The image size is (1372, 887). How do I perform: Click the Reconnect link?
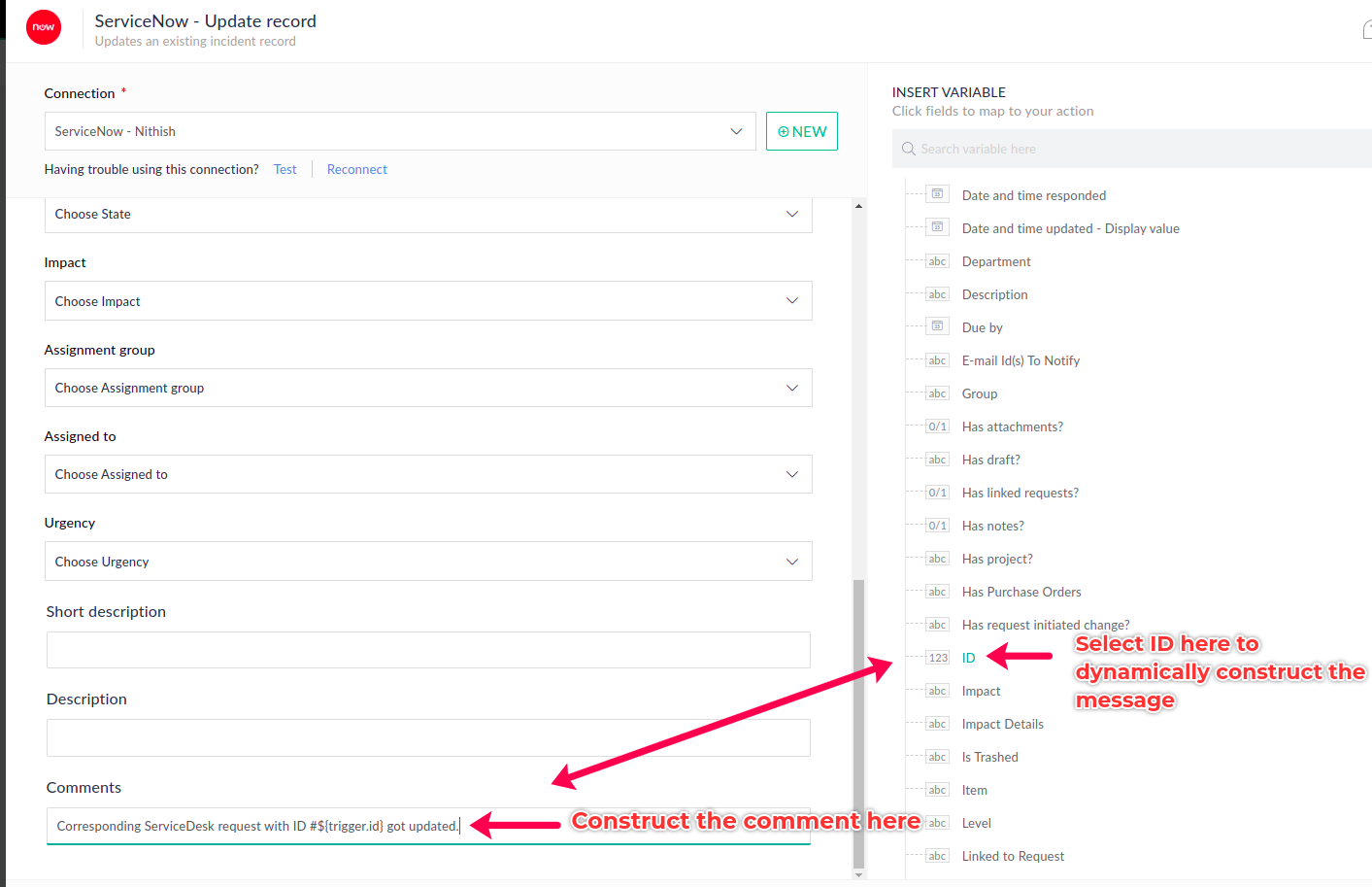coord(357,169)
